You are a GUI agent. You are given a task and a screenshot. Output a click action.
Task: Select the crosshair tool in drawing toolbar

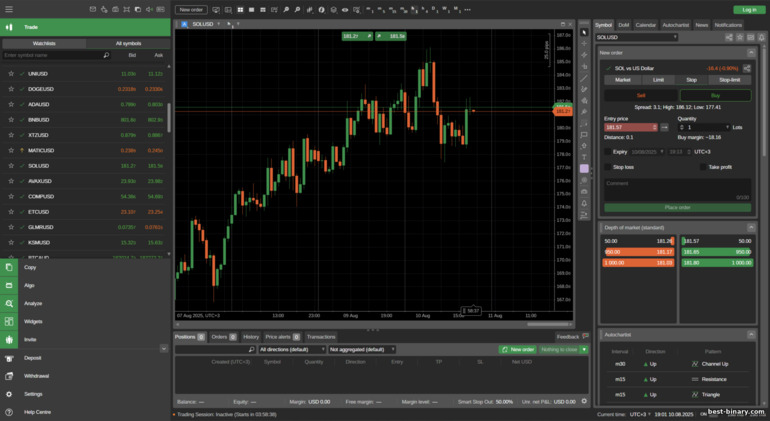pos(584,44)
